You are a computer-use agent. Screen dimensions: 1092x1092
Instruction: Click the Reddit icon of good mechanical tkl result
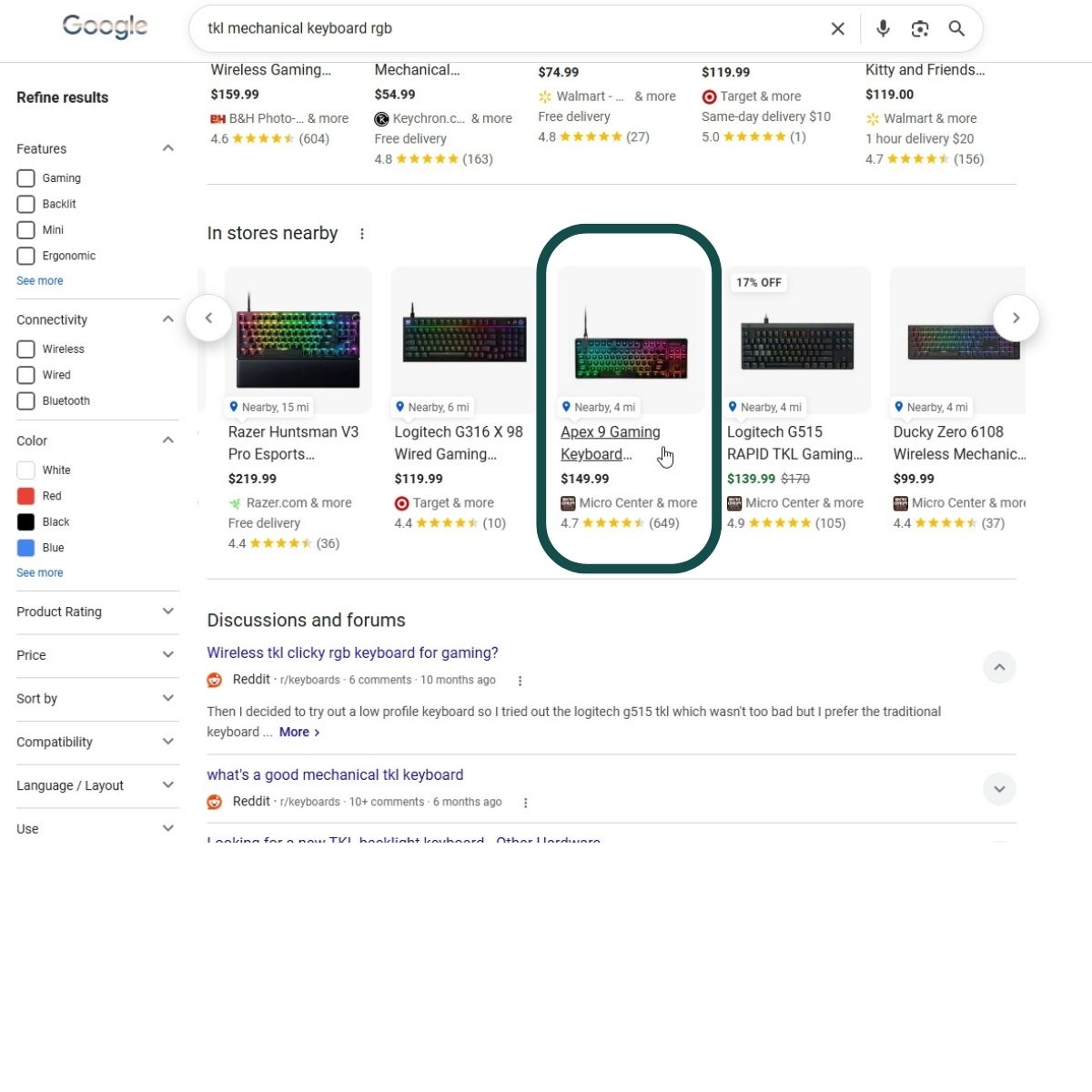215,802
